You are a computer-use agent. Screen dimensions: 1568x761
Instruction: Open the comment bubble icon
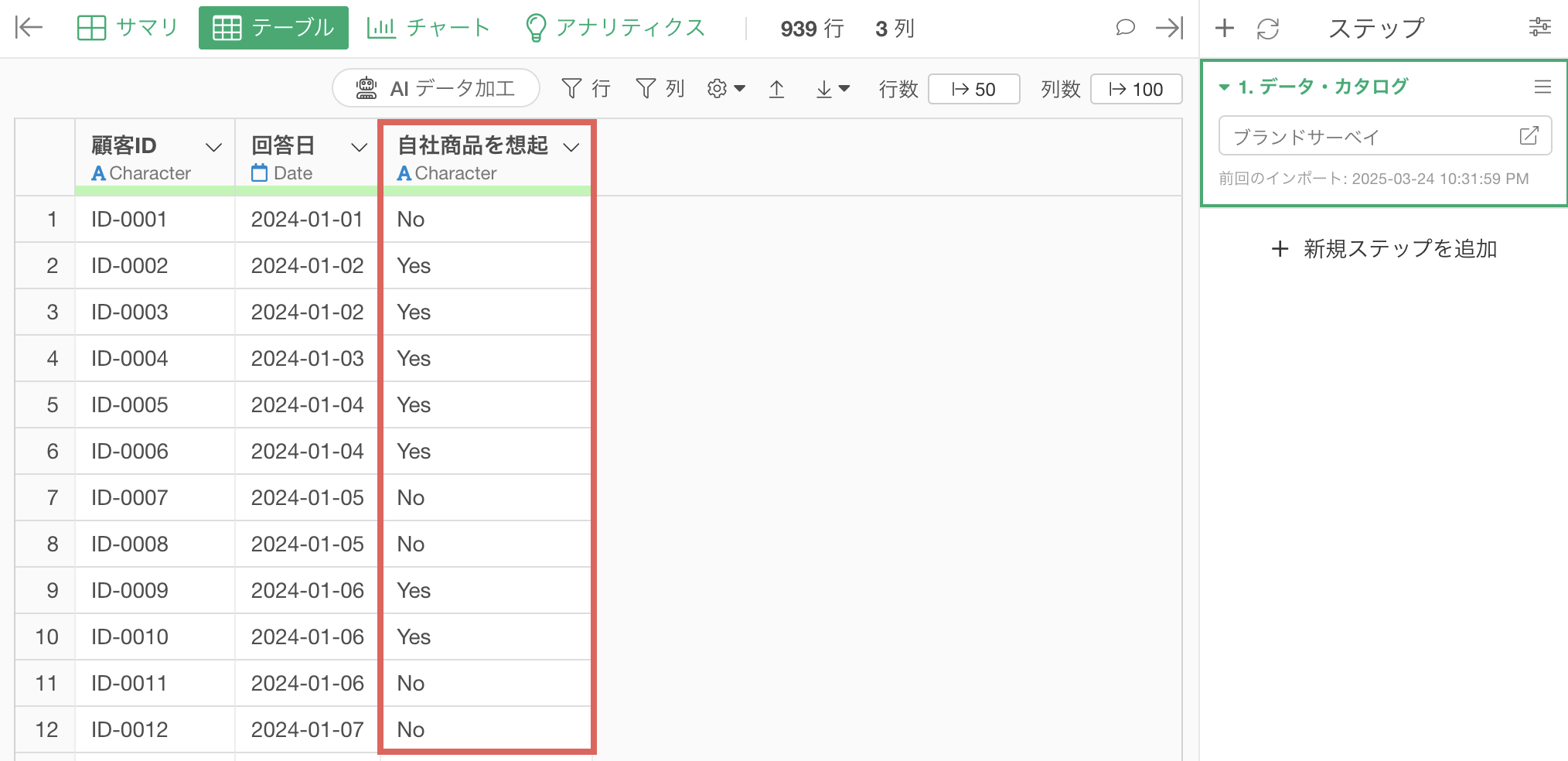1125,28
